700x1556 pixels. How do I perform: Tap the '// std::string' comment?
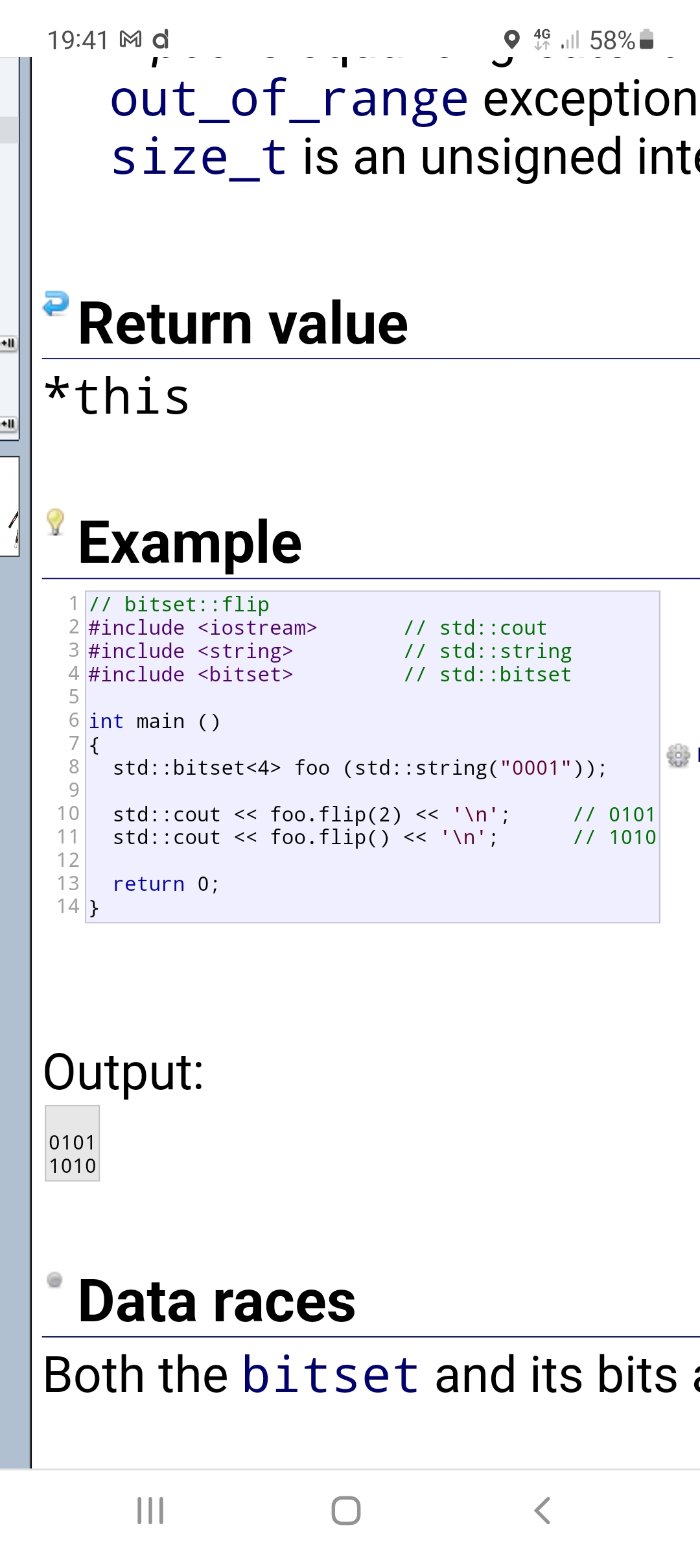488,651
